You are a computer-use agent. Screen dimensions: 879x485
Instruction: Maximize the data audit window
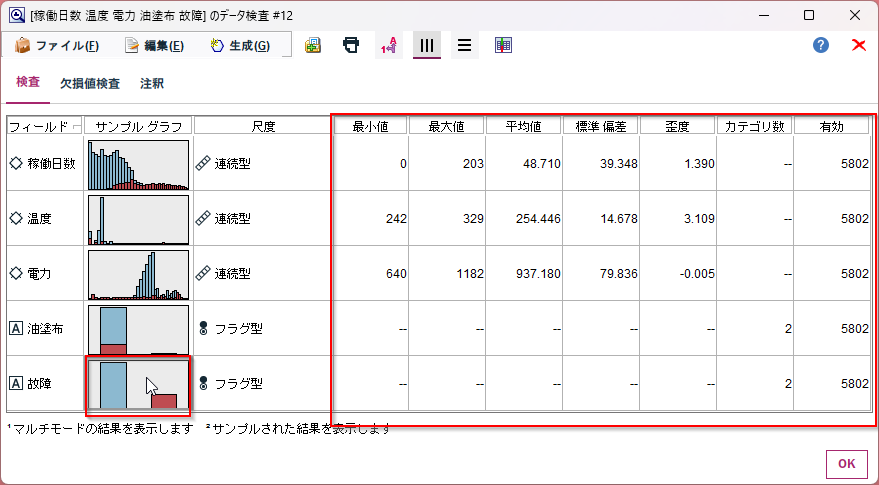(x=808, y=15)
